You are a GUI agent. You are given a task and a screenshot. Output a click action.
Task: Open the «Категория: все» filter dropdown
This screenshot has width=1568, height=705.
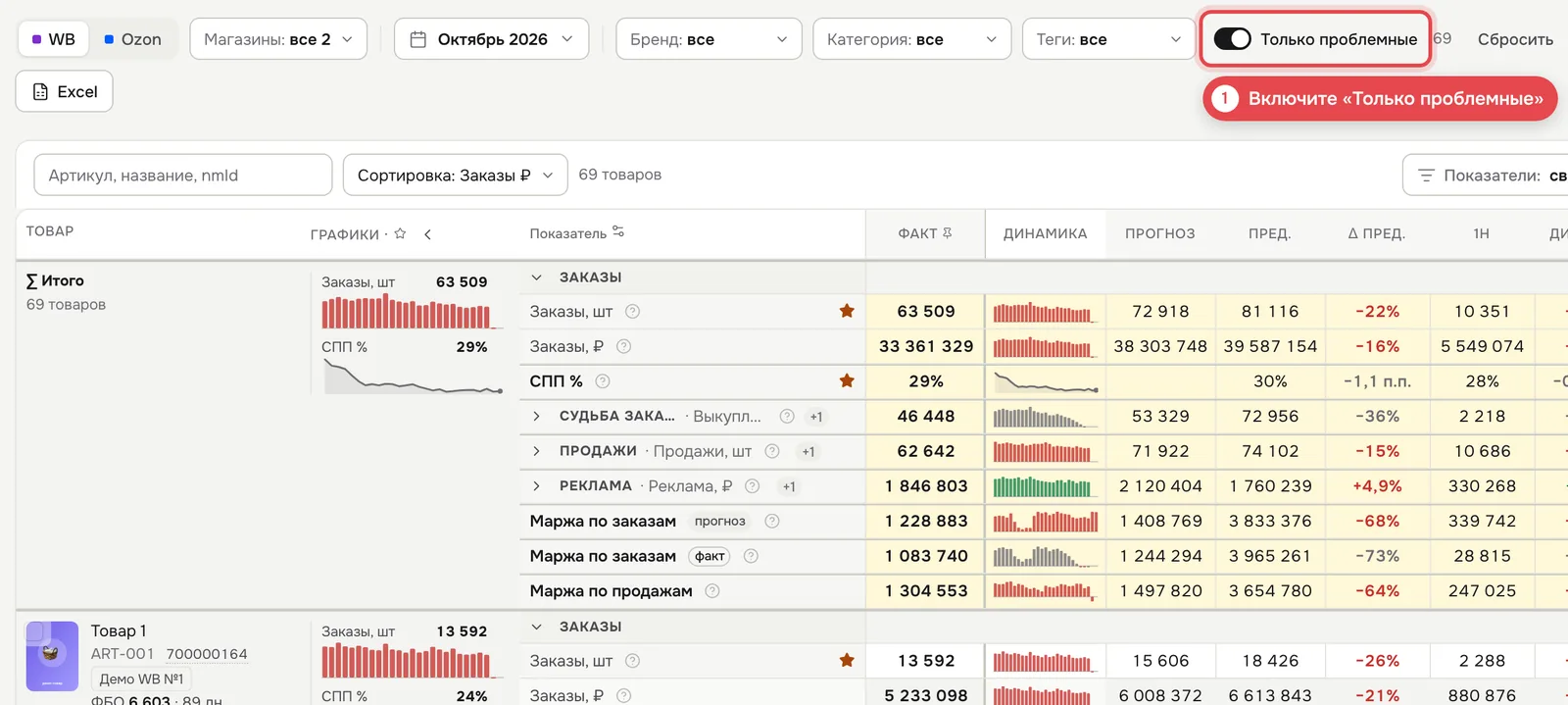point(911,39)
